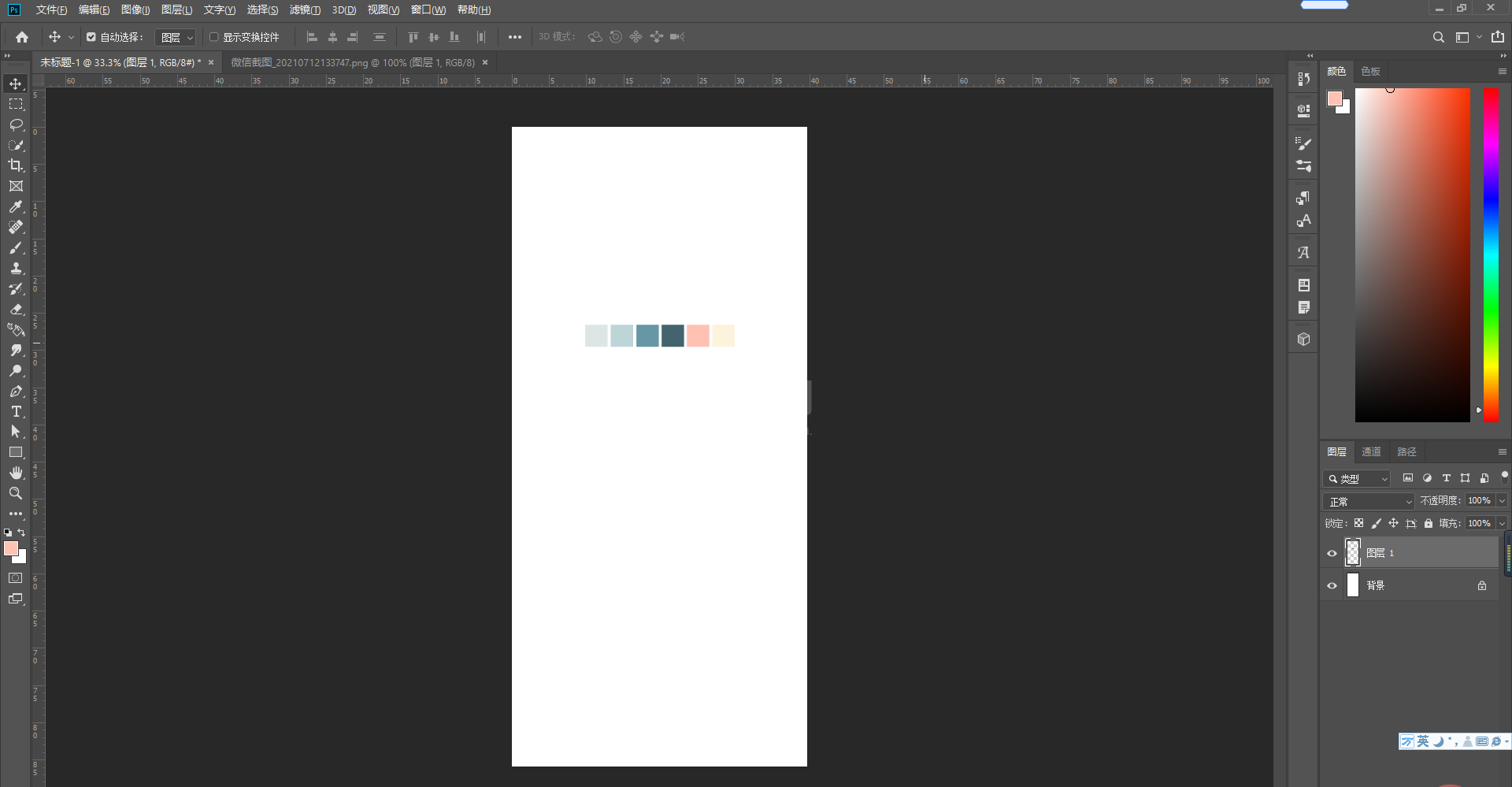This screenshot has height=787, width=1512.
Task: Open the Layers panel menu
Action: click(x=1502, y=452)
